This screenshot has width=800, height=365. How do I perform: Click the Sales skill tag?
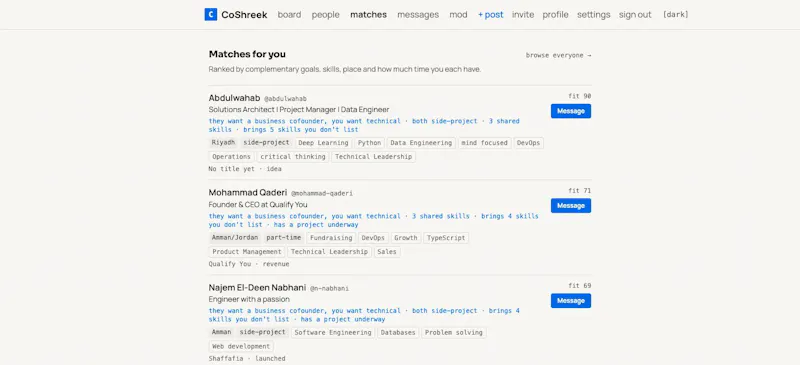pos(387,252)
